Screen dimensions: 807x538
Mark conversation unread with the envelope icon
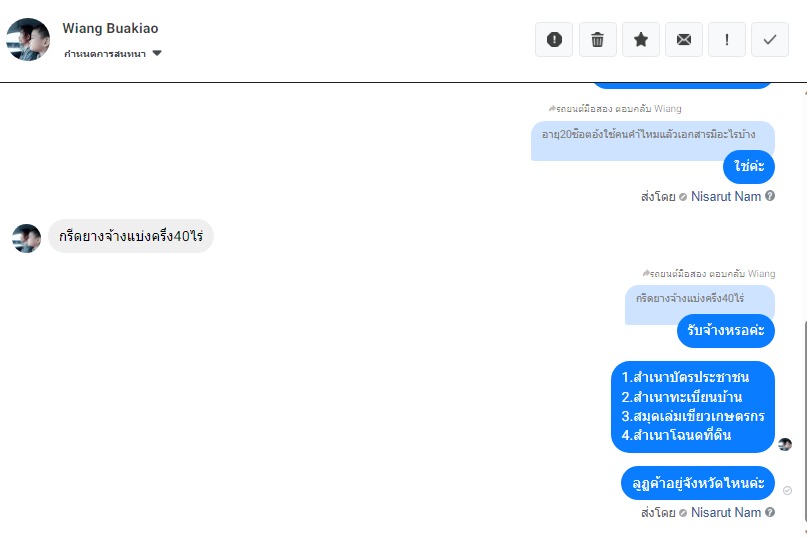(x=683, y=40)
